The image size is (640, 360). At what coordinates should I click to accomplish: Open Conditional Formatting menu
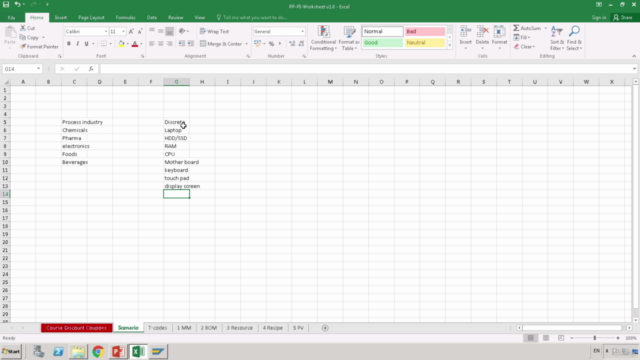(x=323, y=38)
